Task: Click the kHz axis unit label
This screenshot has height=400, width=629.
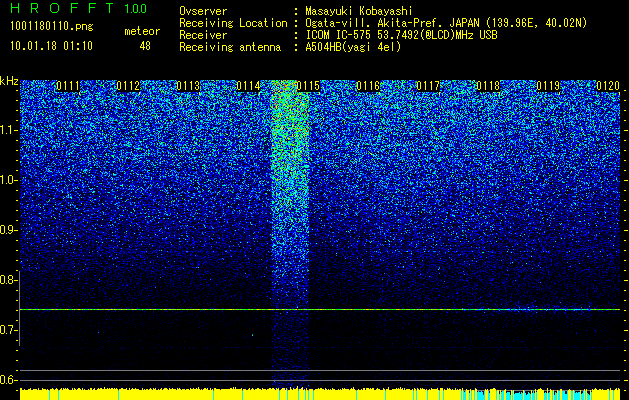Action: [9, 81]
